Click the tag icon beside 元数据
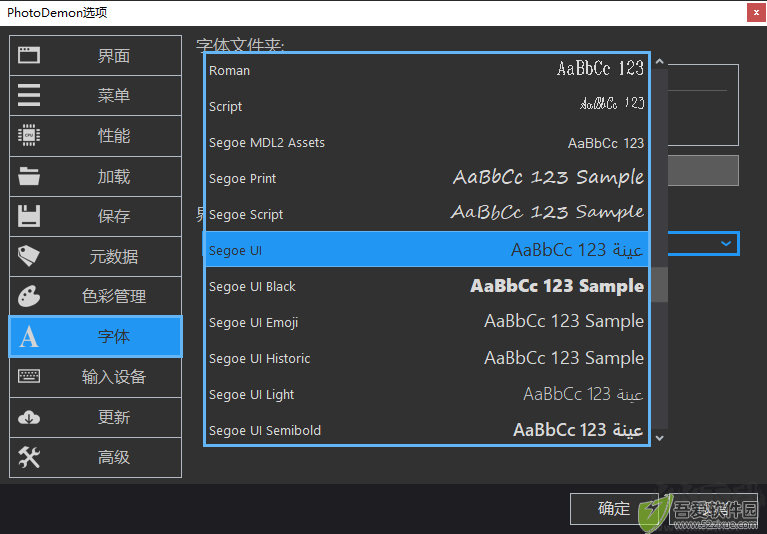Viewport: 767px width, 534px height. coord(29,256)
